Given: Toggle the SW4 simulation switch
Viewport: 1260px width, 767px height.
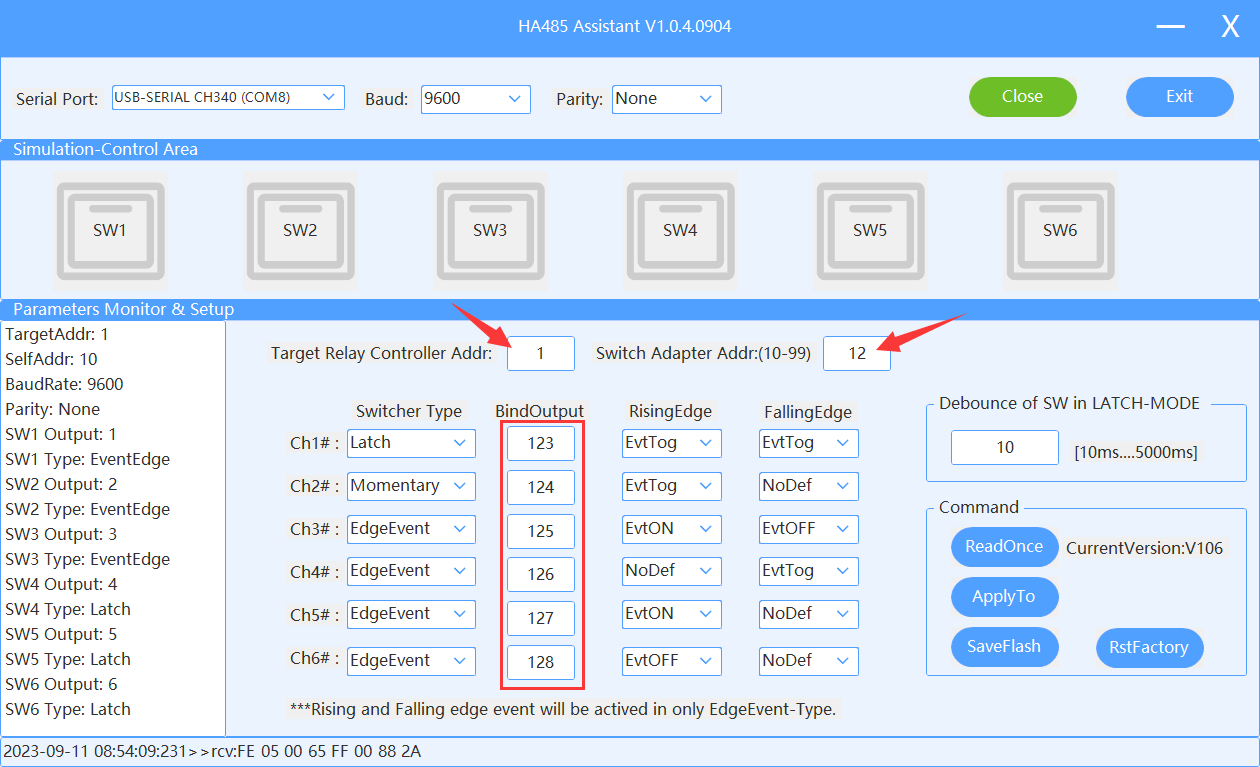Looking at the screenshot, I should (680, 230).
